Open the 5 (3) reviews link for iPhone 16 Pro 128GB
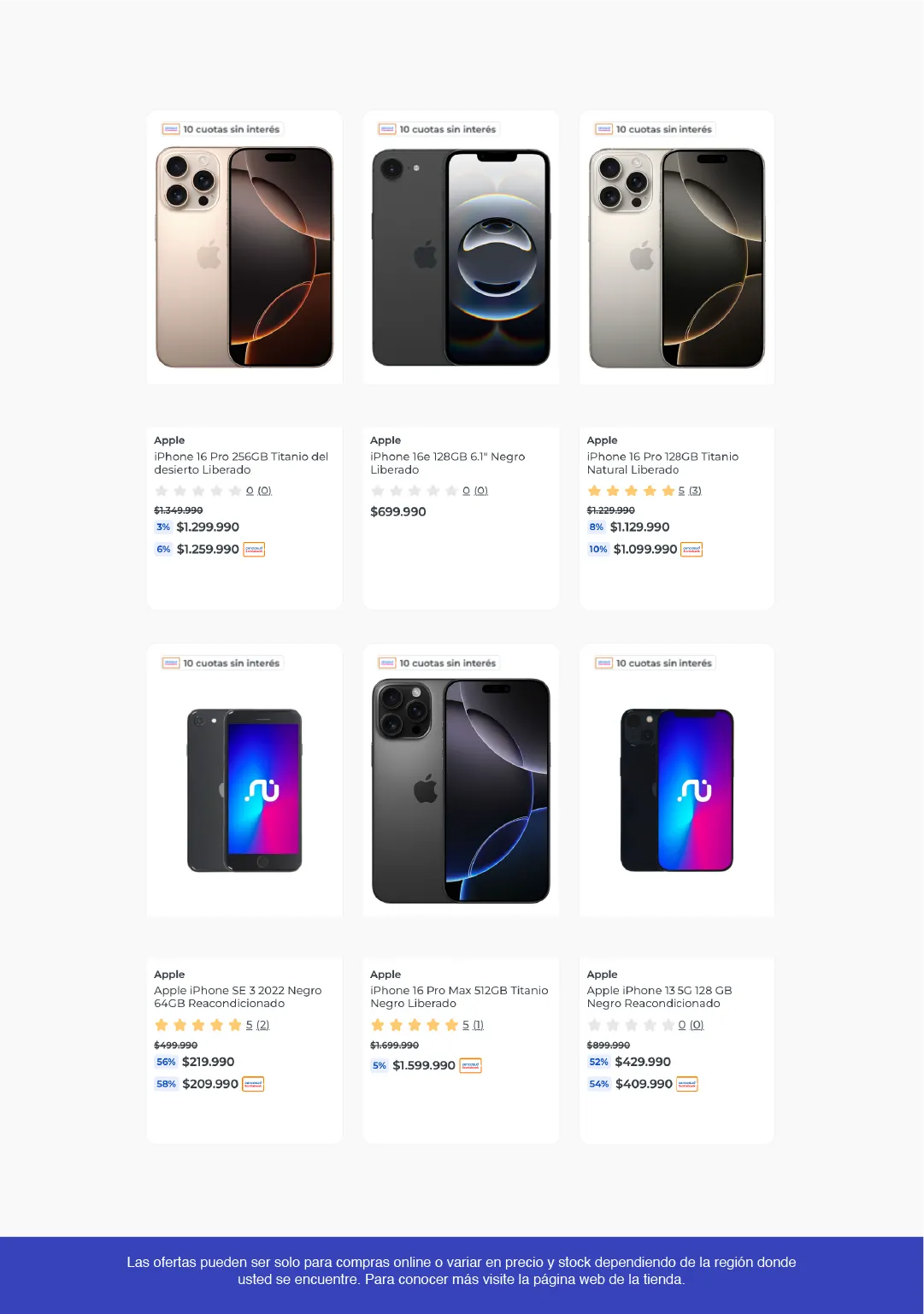This screenshot has width=924, height=1314. 690,491
